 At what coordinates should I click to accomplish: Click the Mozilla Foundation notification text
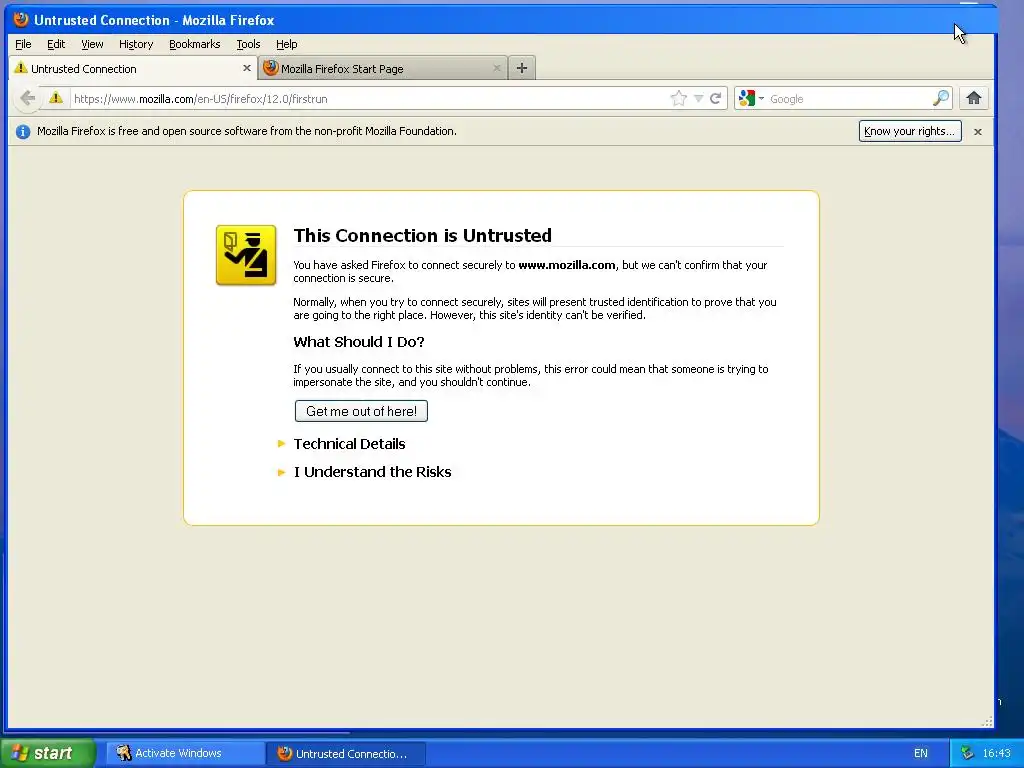tap(247, 131)
